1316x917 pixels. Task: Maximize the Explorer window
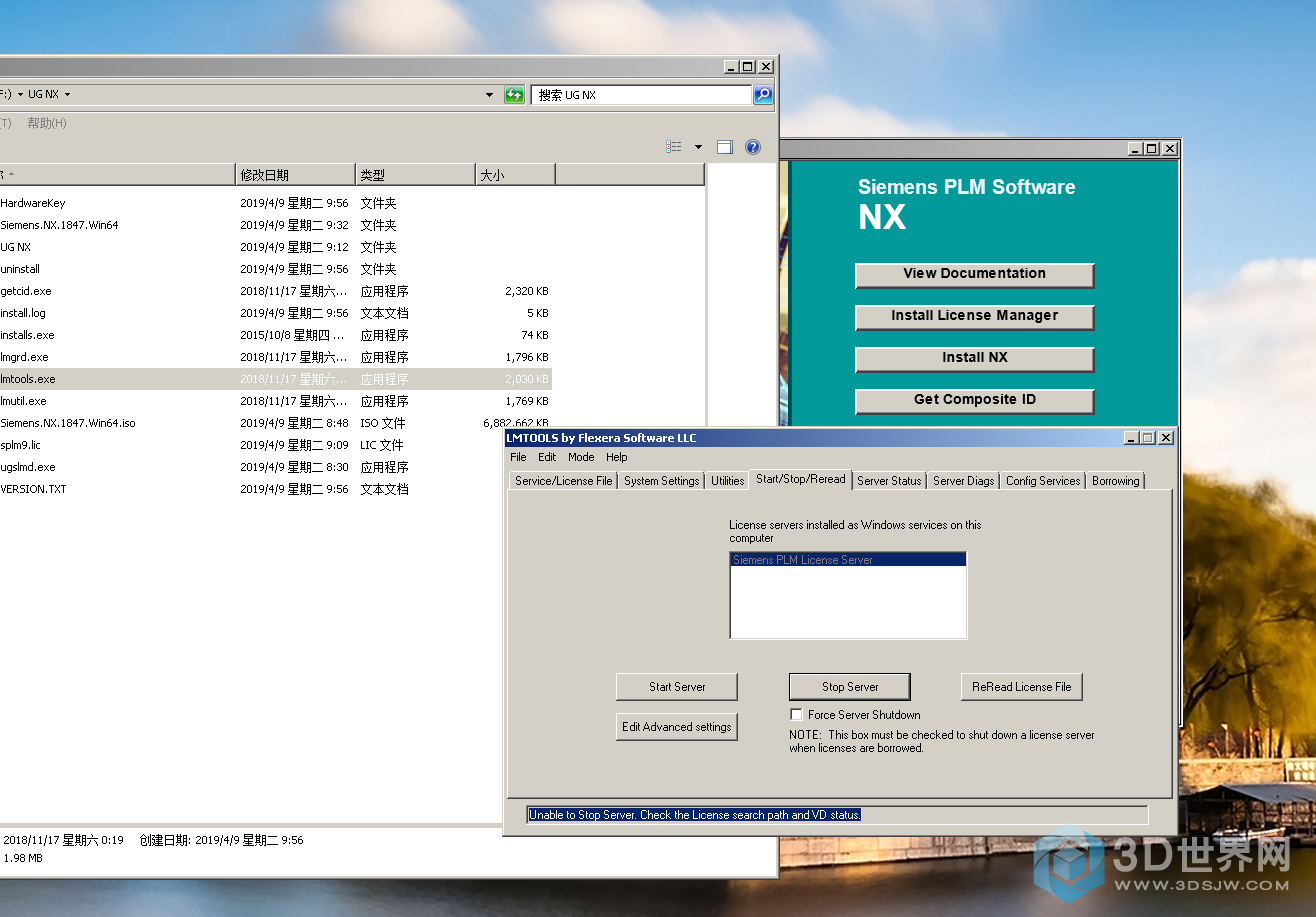coord(748,67)
